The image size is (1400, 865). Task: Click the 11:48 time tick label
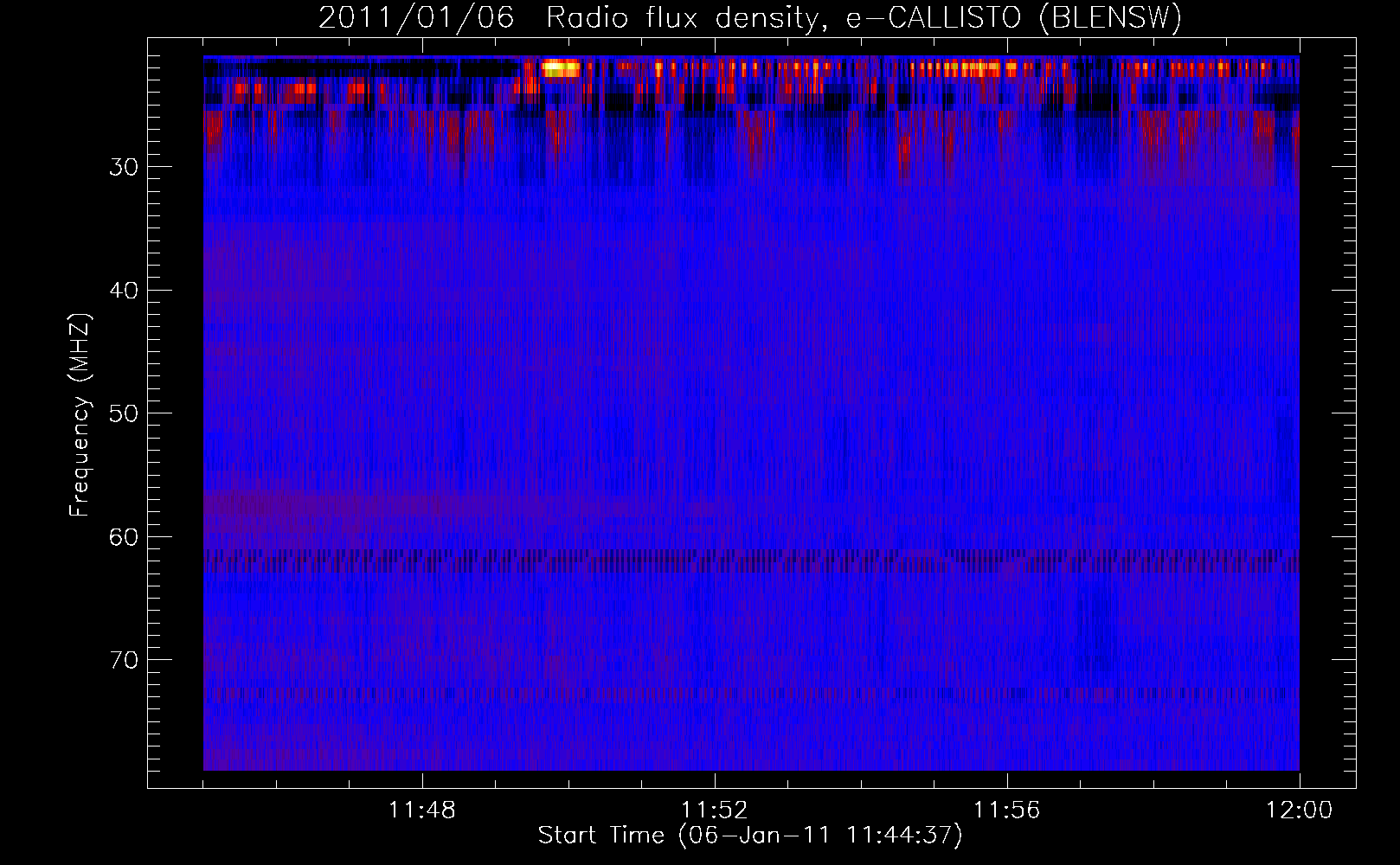[422, 810]
